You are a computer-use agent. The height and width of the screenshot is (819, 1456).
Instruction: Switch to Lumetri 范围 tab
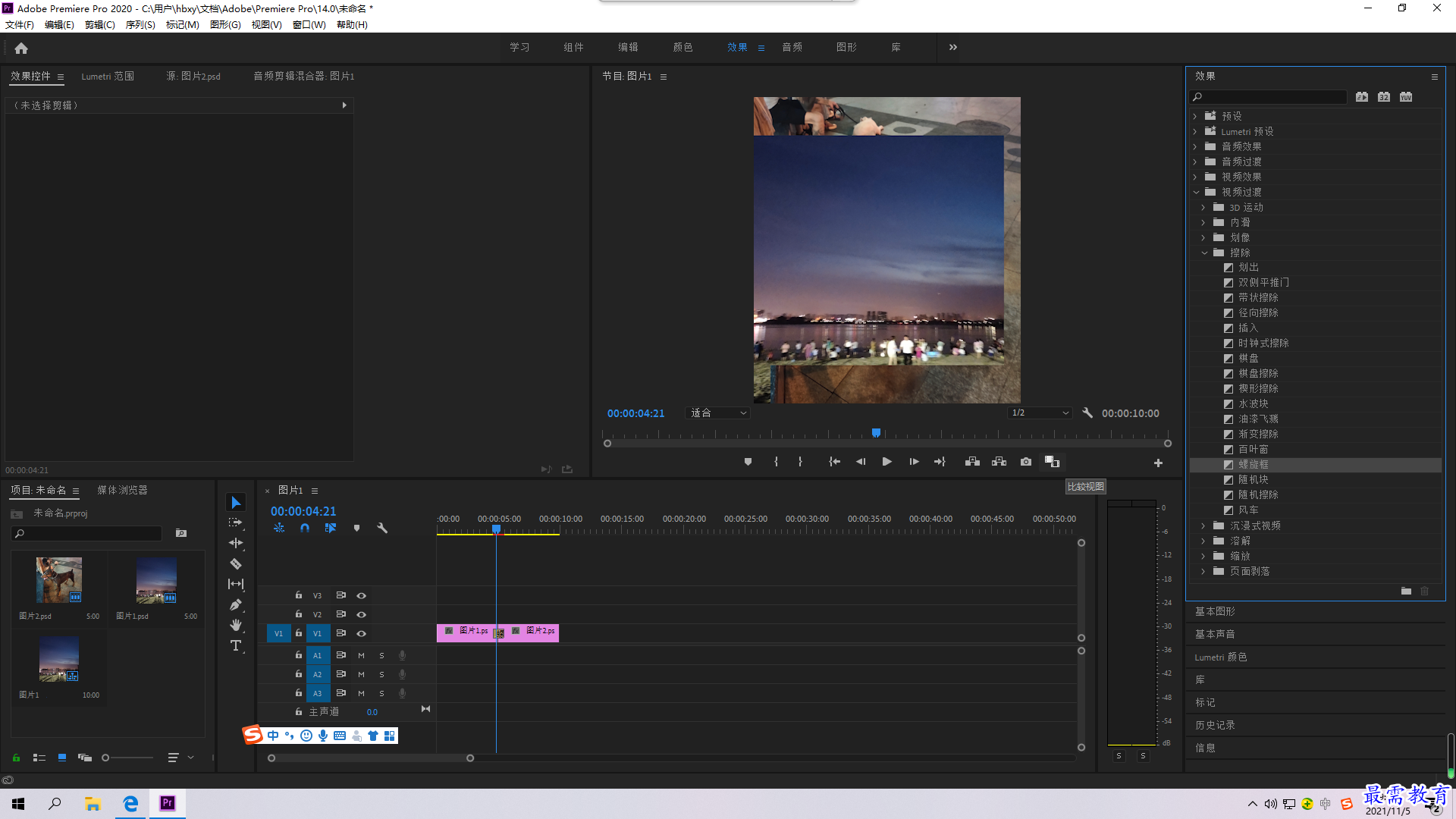pyautogui.click(x=108, y=77)
